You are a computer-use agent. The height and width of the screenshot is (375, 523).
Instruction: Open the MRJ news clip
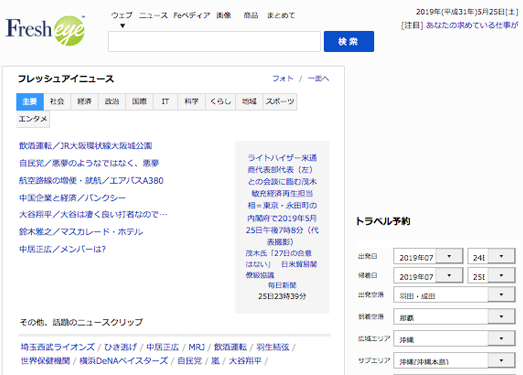196,347
